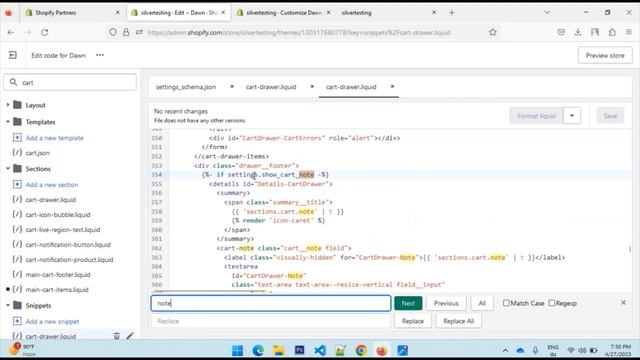Viewport: 640px width, 360px height.
Task: Collapse the Templates folder
Action: 8,122
